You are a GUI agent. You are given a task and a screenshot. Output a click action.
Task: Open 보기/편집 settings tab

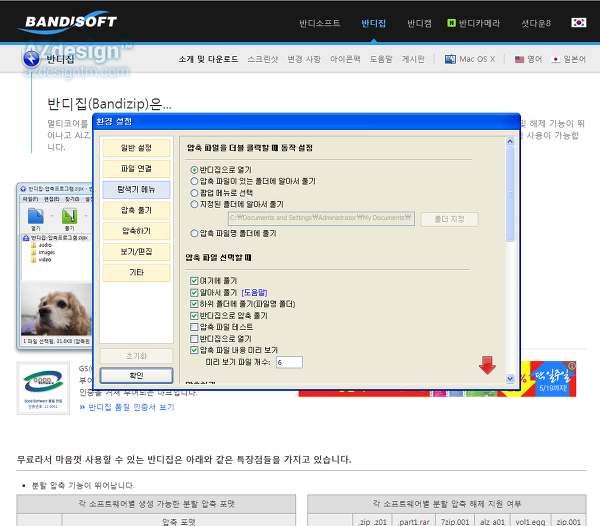click(x=136, y=251)
